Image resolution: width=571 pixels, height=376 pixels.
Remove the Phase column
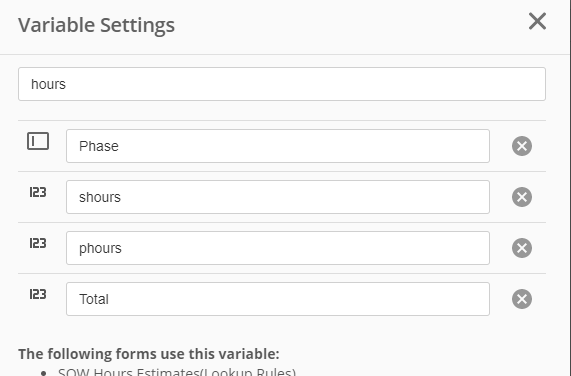pos(522,146)
